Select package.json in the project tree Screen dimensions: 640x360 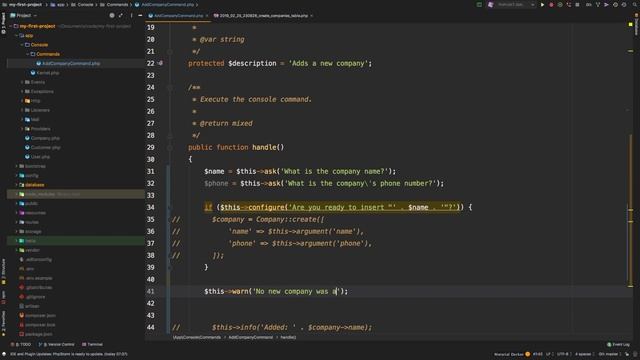[x=38, y=334]
